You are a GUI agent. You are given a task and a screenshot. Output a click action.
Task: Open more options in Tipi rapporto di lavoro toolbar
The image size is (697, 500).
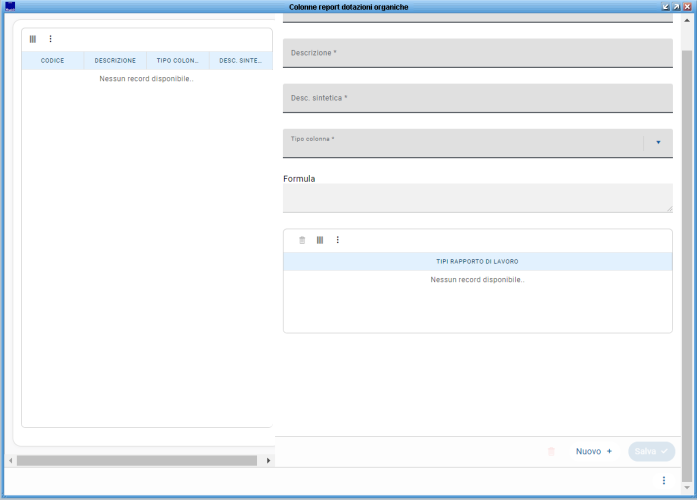pyautogui.click(x=338, y=240)
